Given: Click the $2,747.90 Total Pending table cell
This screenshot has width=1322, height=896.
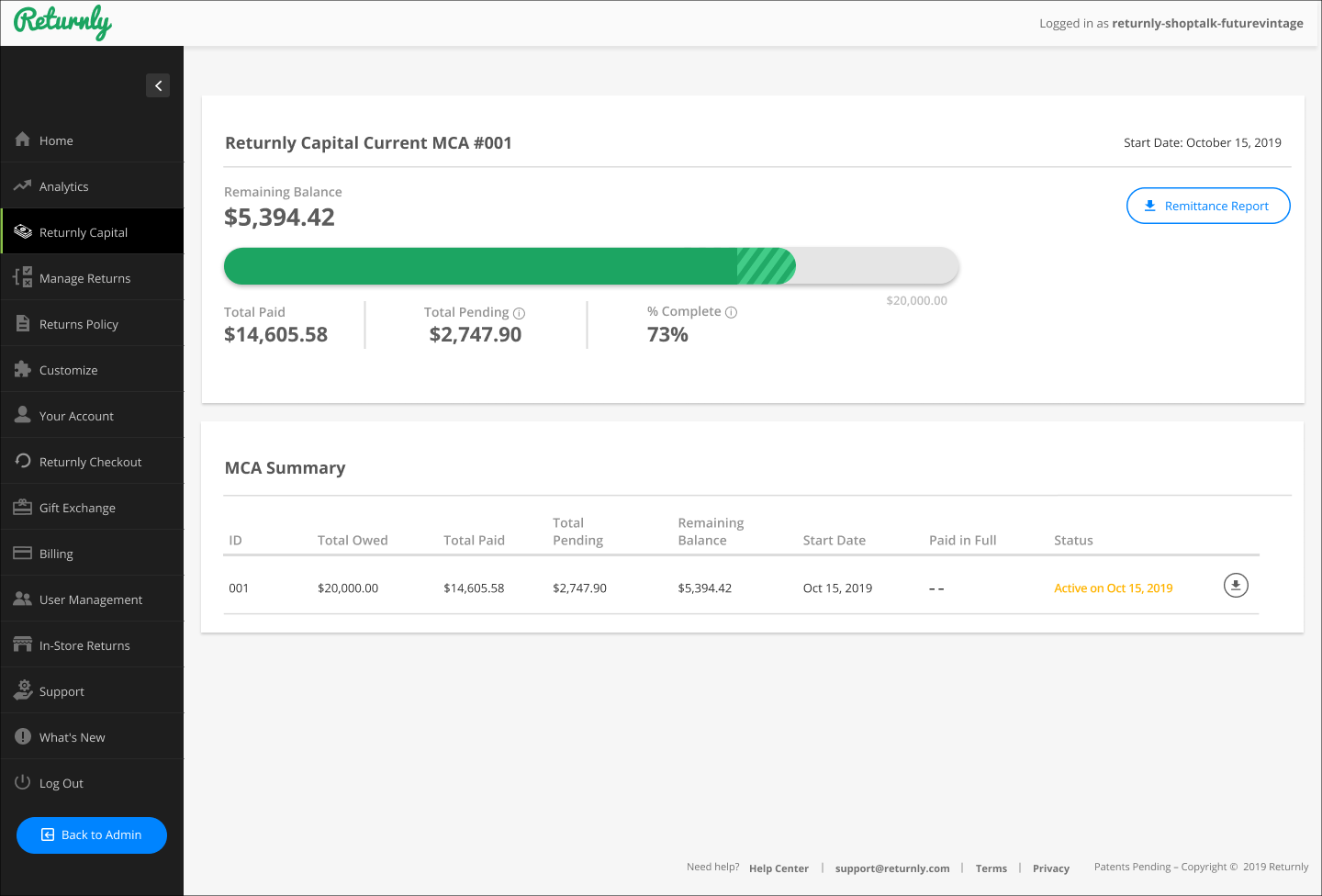Looking at the screenshot, I should pyautogui.click(x=579, y=588).
